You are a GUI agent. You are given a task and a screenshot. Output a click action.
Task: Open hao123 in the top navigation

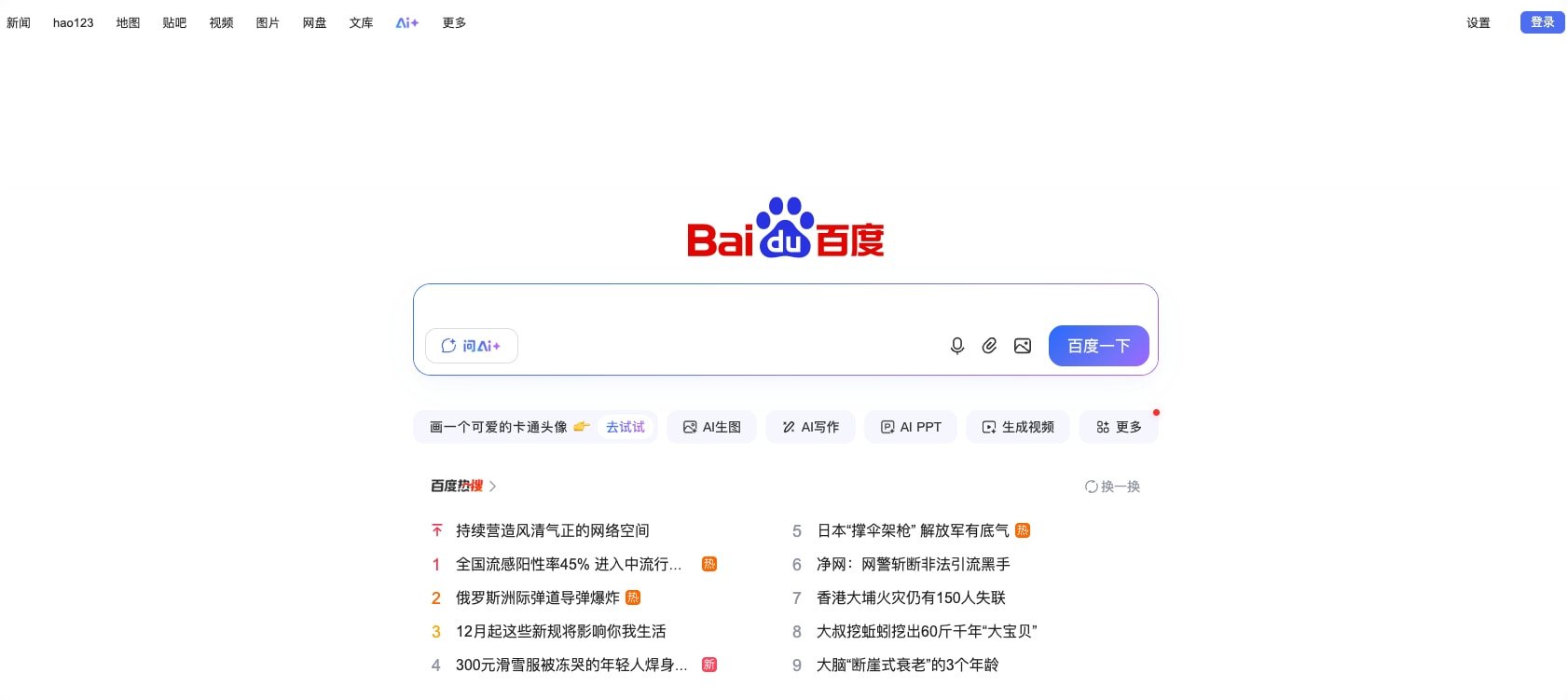click(74, 22)
